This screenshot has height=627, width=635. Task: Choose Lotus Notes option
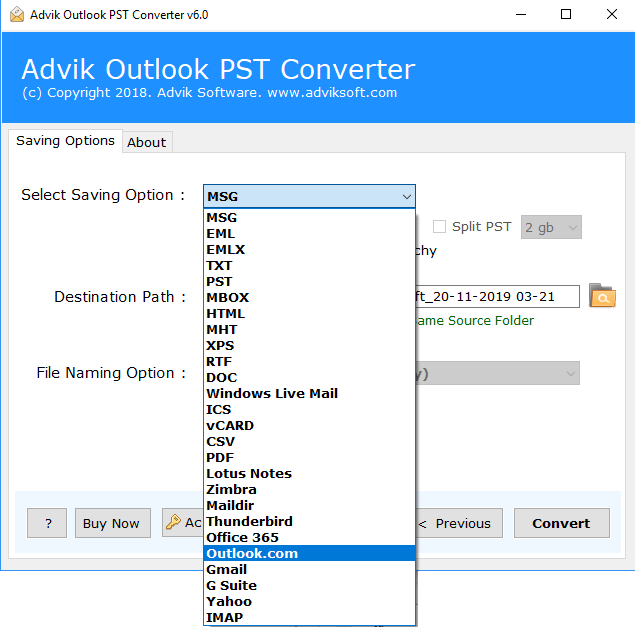(309, 473)
